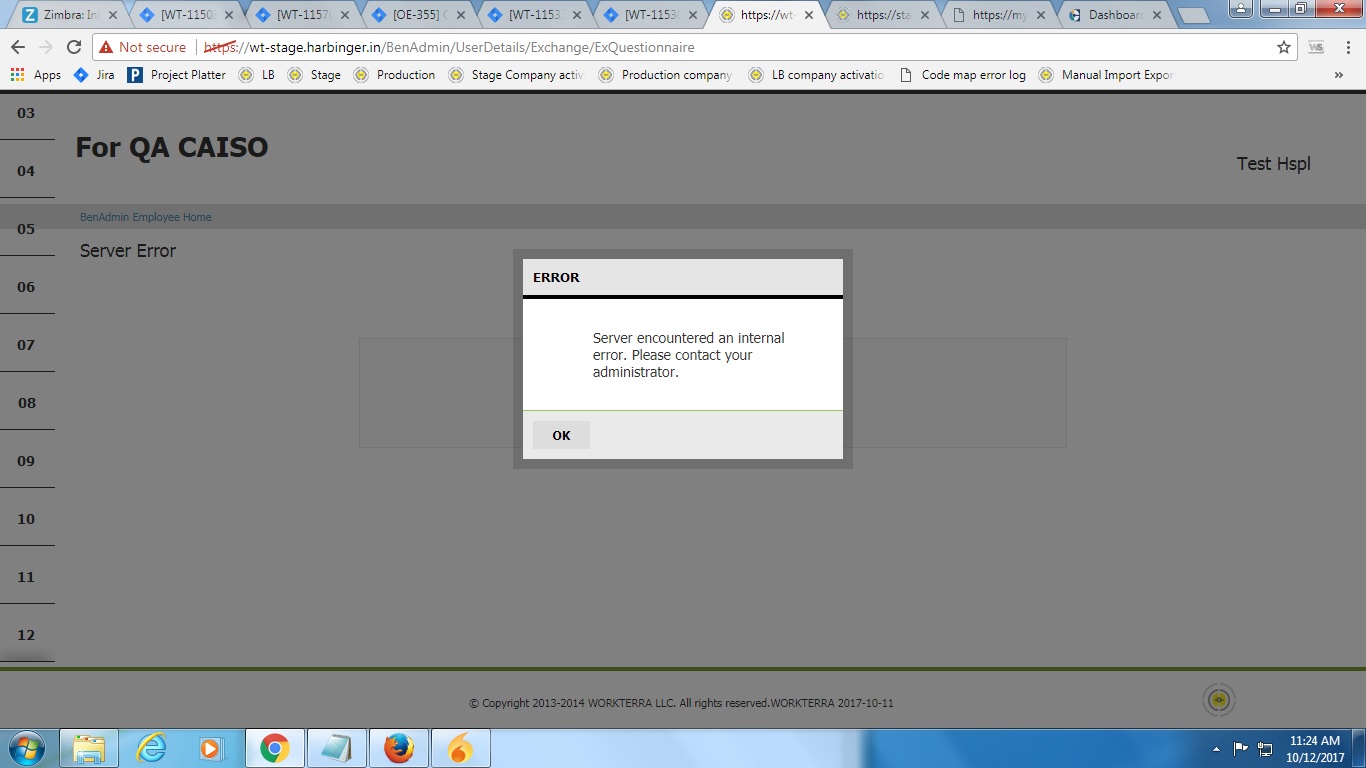Click the Server Error page heading
Screen dimensions: 1366x768
[128, 251]
